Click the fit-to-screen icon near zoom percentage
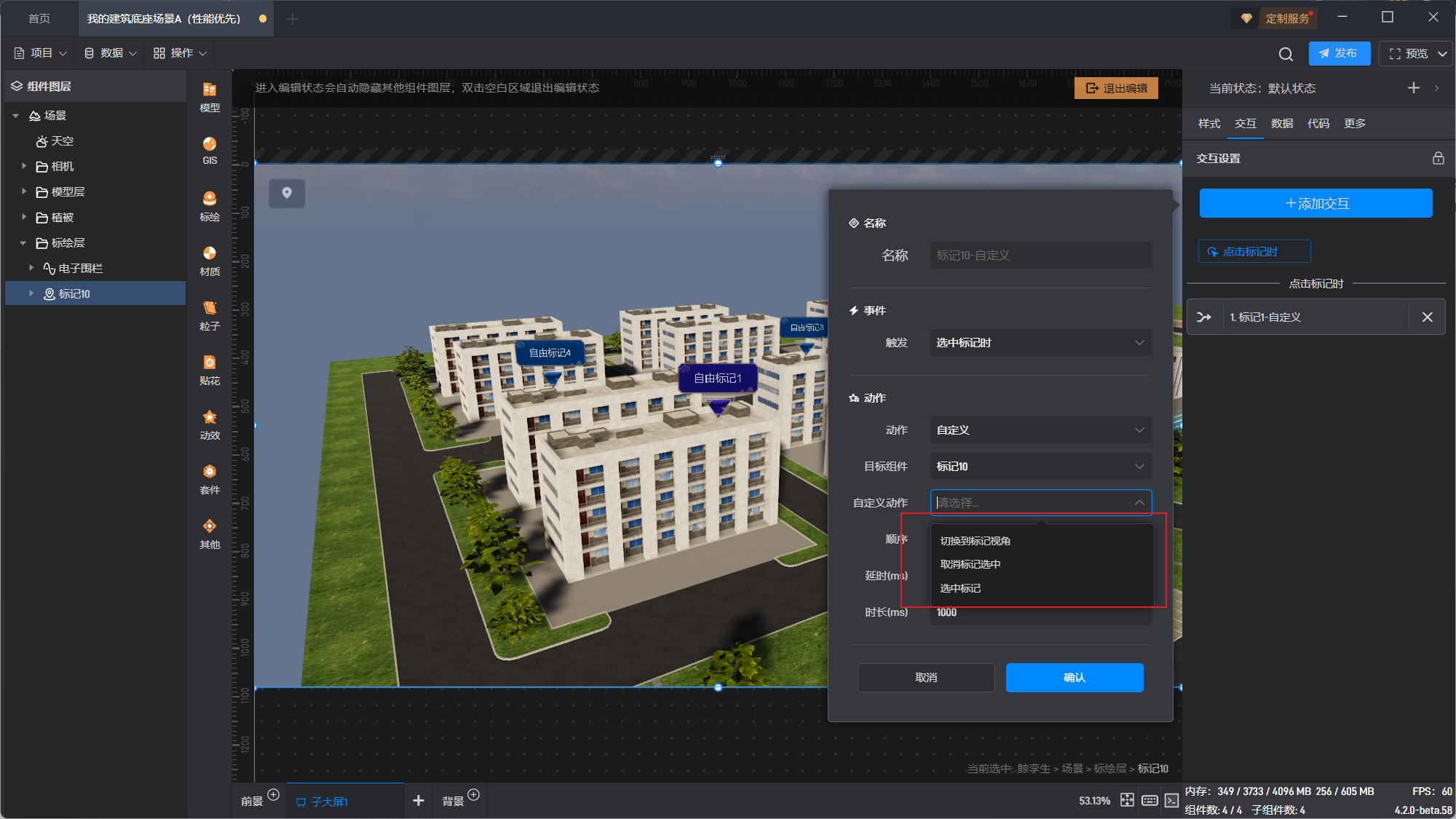This screenshot has width=1456, height=819. (1127, 800)
